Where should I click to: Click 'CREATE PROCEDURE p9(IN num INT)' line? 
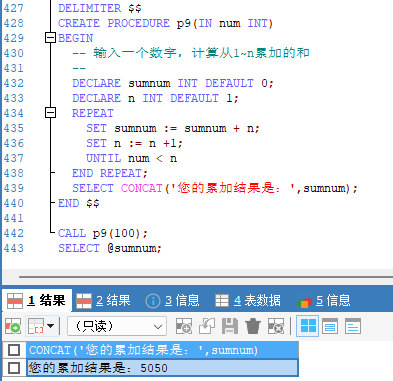165,23
